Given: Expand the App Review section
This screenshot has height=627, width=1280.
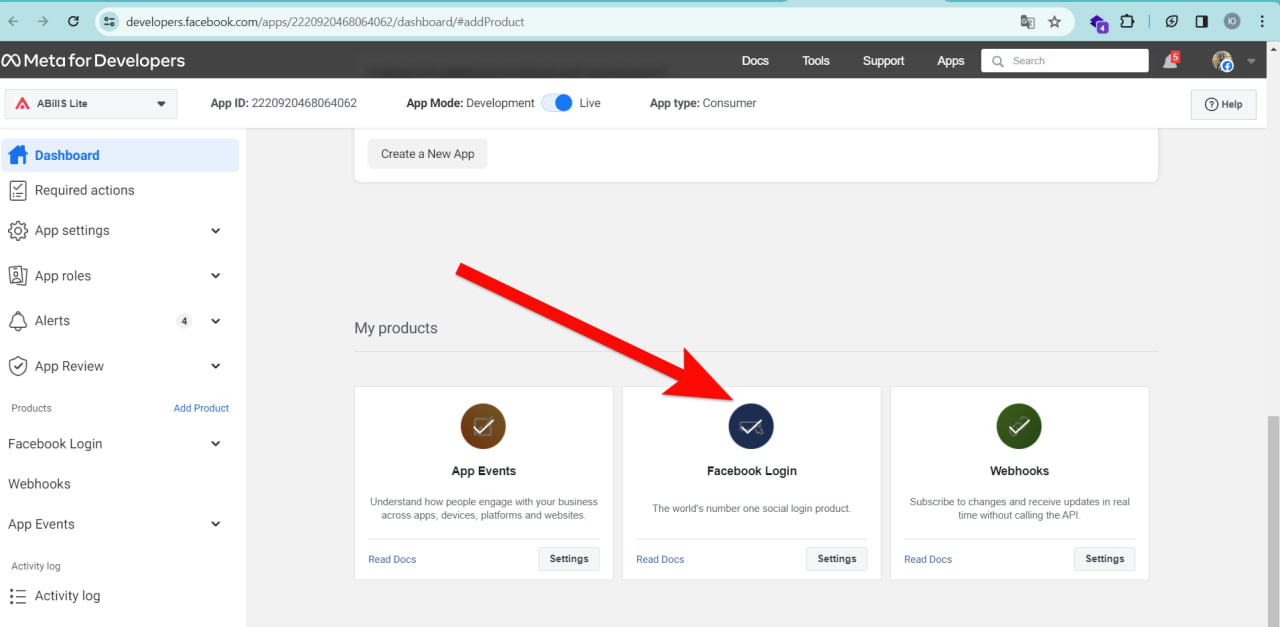Looking at the screenshot, I should pos(215,366).
